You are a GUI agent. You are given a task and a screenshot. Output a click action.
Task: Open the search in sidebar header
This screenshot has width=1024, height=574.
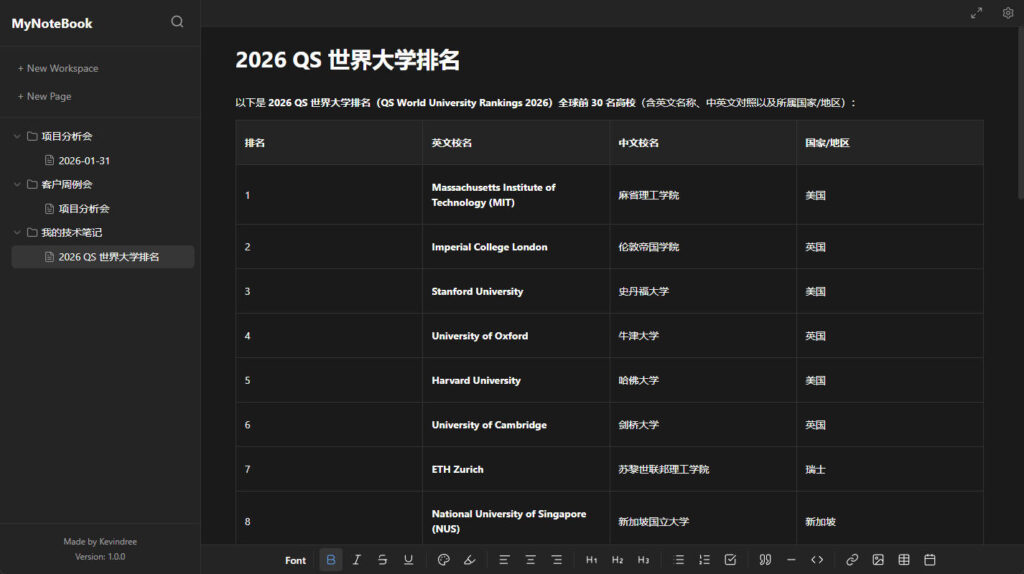click(x=177, y=22)
